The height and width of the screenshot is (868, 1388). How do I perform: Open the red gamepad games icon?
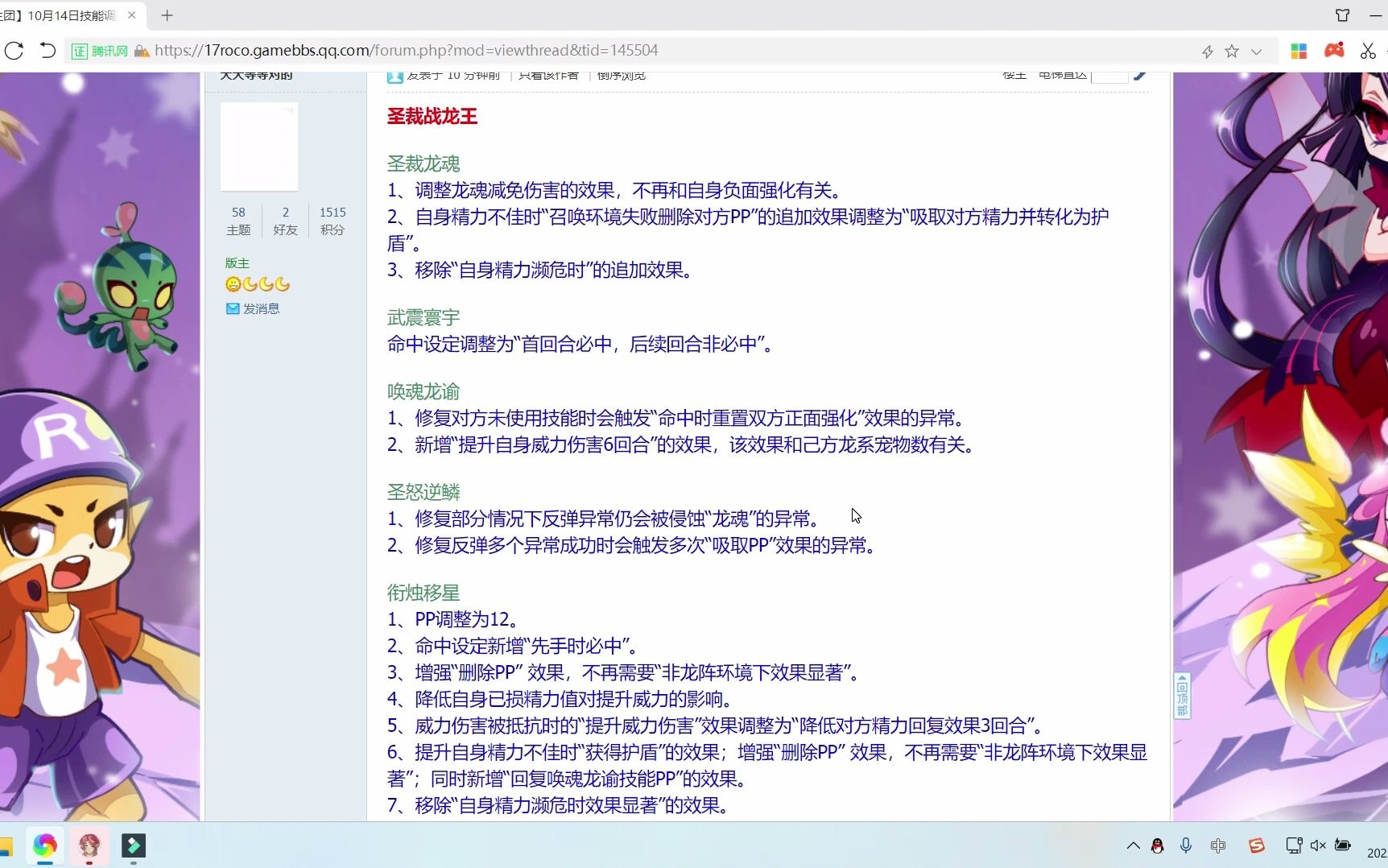pyautogui.click(x=1334, y=50)
